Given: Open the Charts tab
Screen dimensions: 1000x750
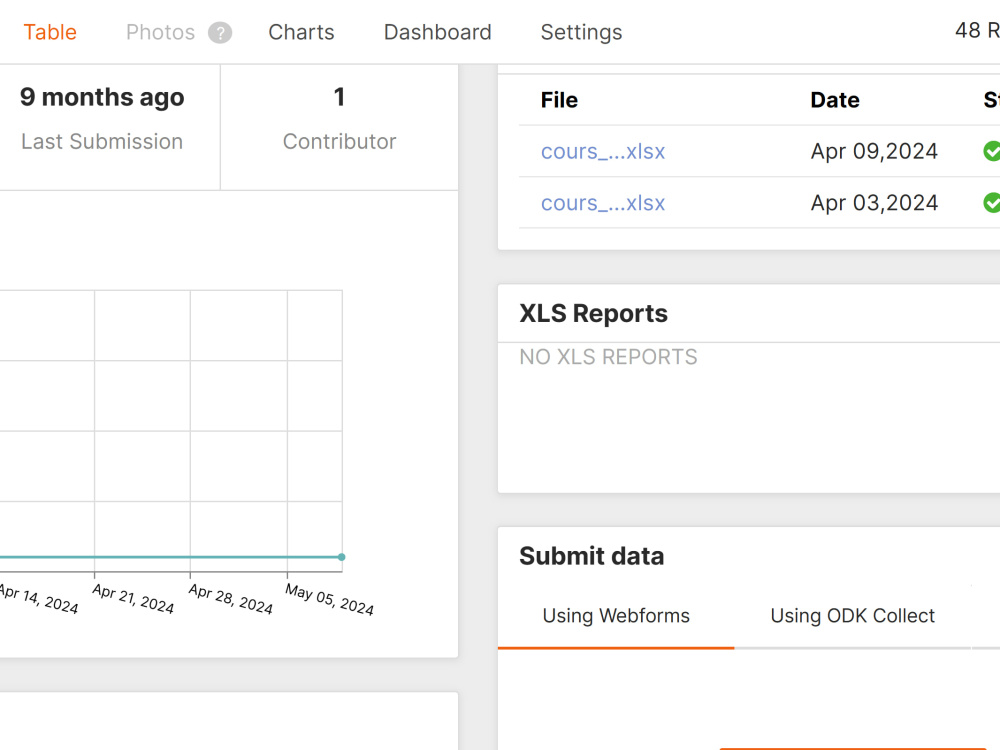Looking at the screenshot, I should pyautogui.click(x=301, y=32).
